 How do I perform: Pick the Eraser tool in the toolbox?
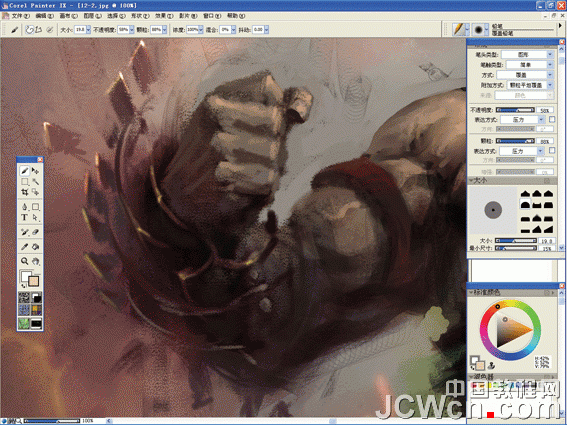tap(35, 232)
